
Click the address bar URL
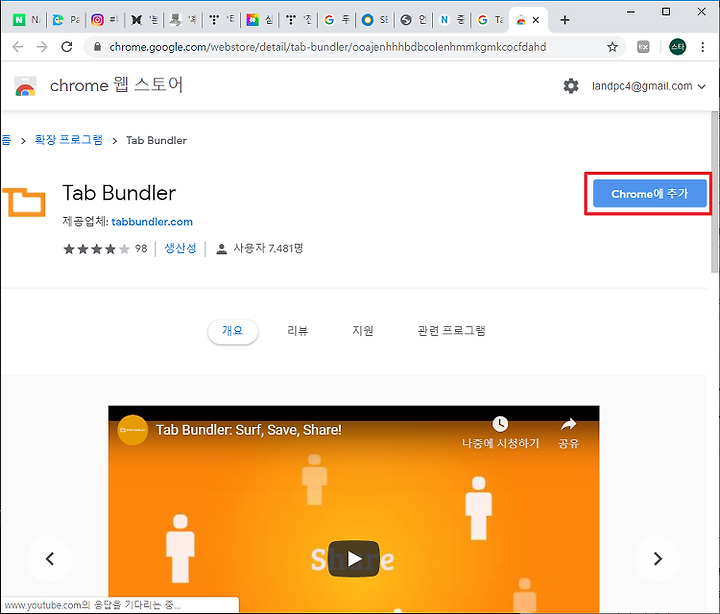click(328, 47)
